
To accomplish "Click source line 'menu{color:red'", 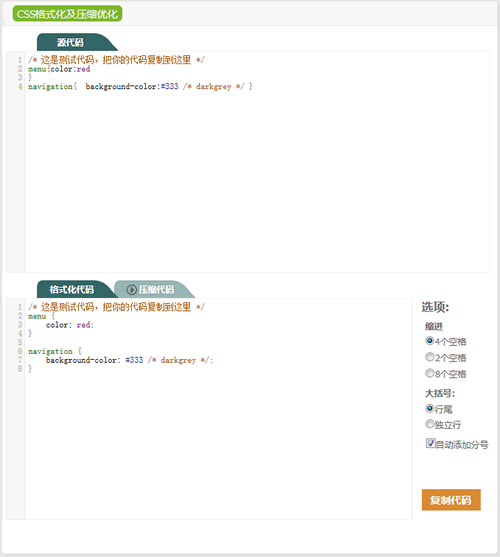I will tap(59, 69).
